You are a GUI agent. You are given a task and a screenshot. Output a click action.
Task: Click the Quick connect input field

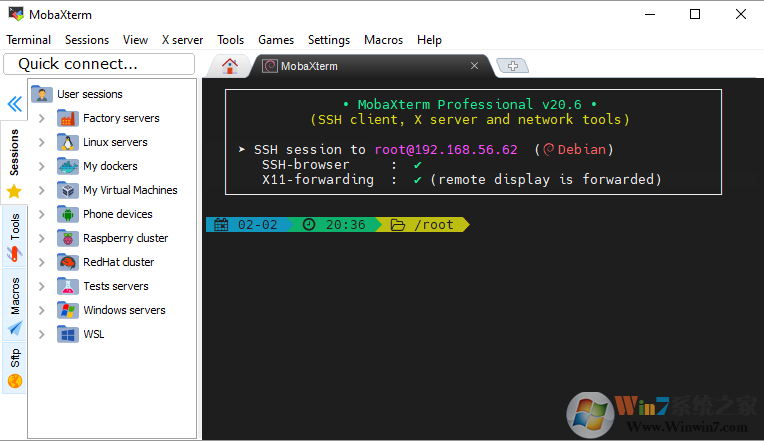pos(99,64)
